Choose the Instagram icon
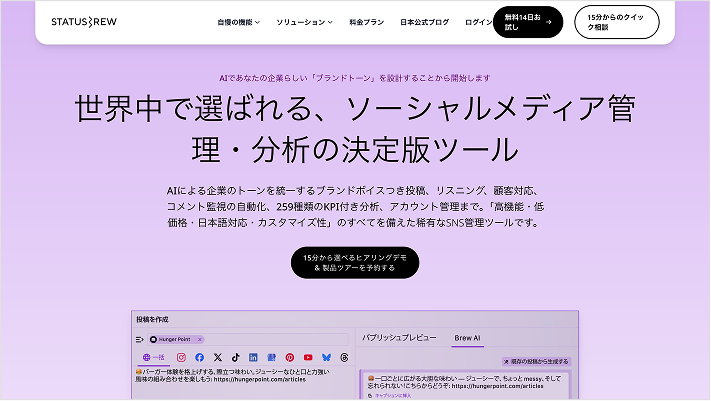Screen dimensions: 711x401 tap(181, 357)
